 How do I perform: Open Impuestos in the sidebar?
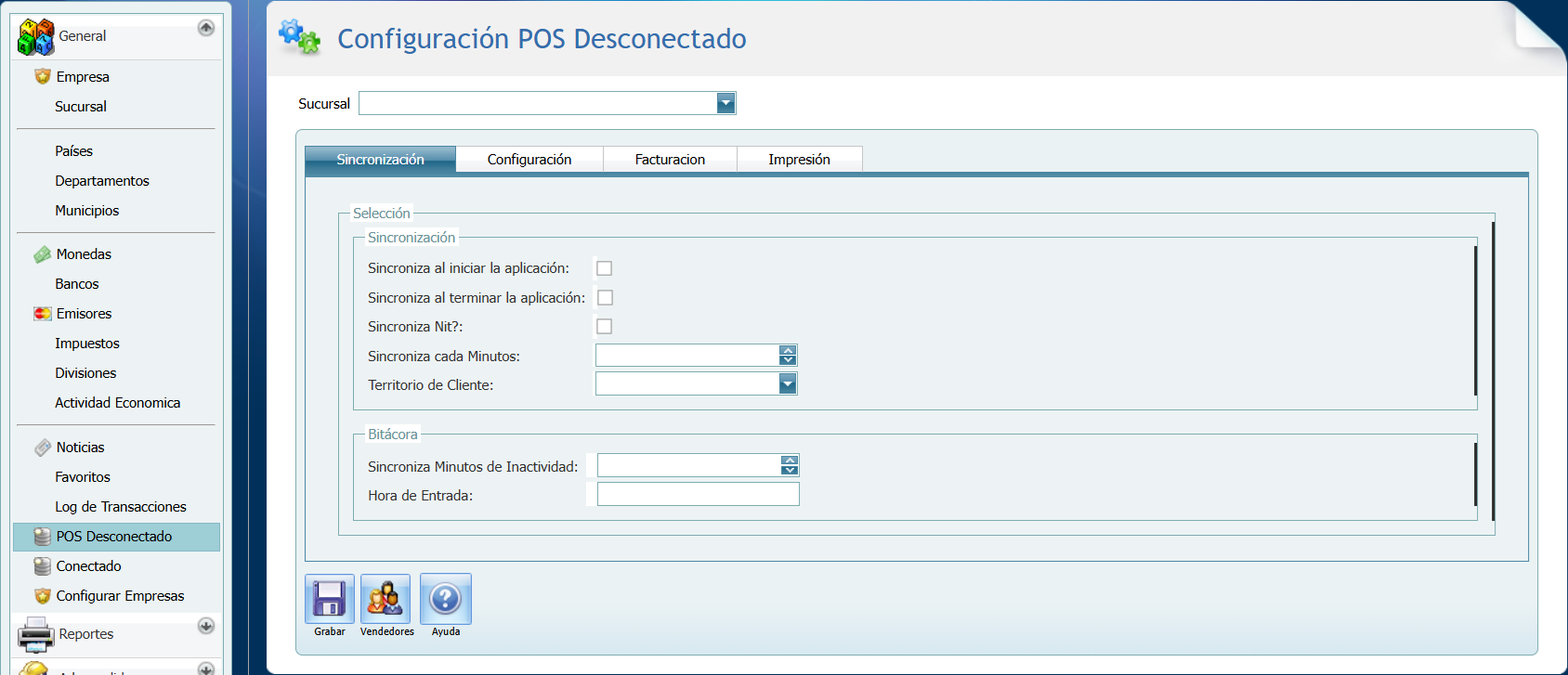click(87, 344)
